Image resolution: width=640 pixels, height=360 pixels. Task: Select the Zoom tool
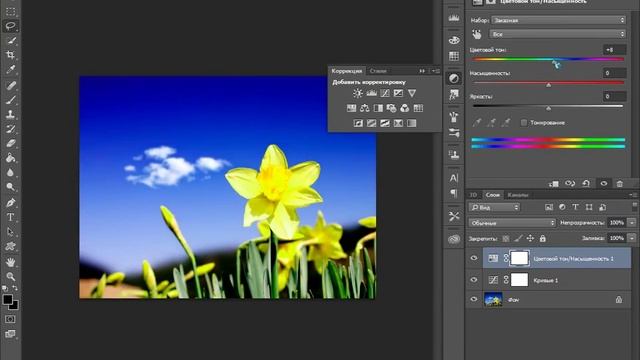(11, 277)
